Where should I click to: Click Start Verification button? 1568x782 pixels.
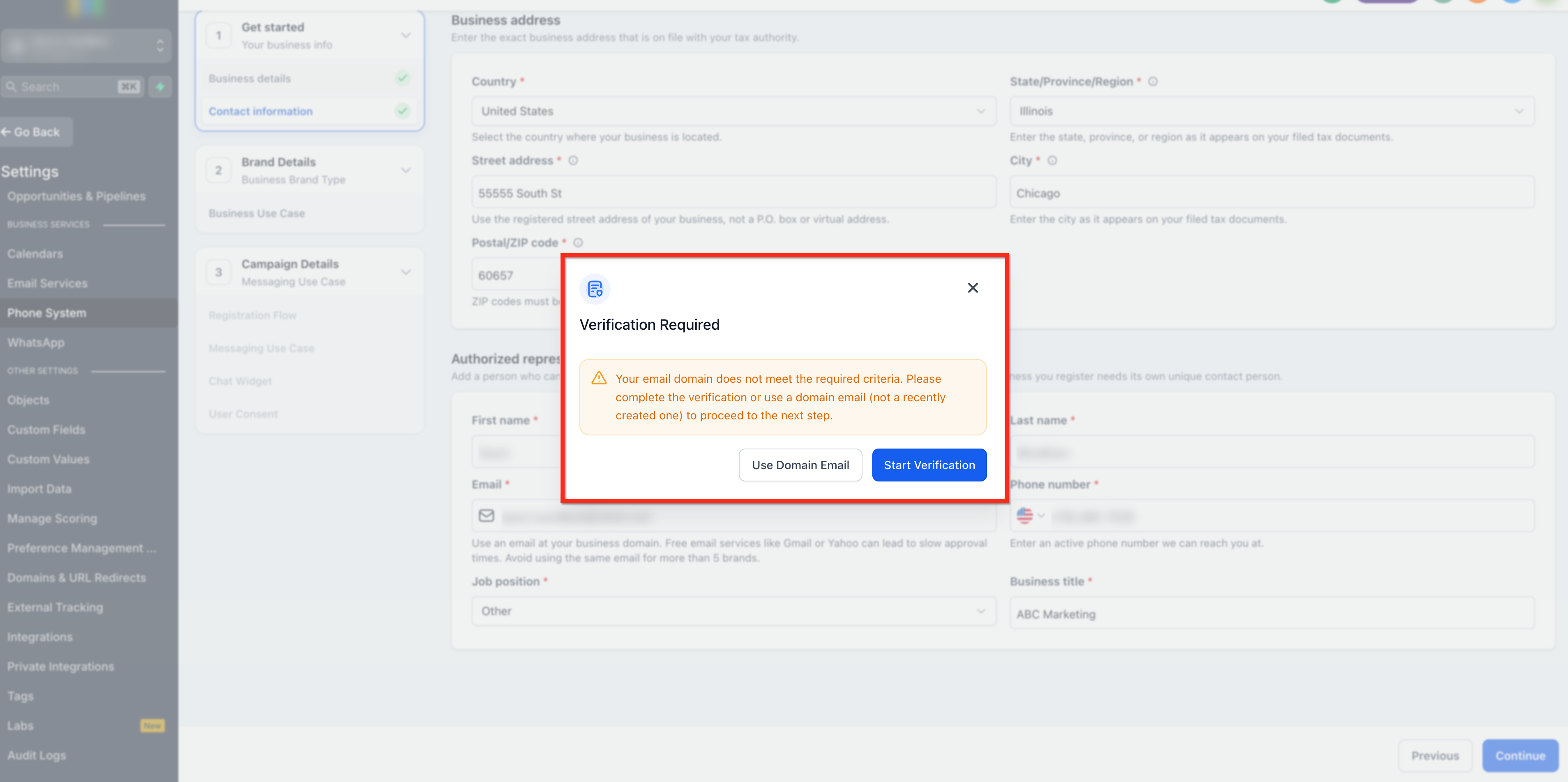click(929, 465)
